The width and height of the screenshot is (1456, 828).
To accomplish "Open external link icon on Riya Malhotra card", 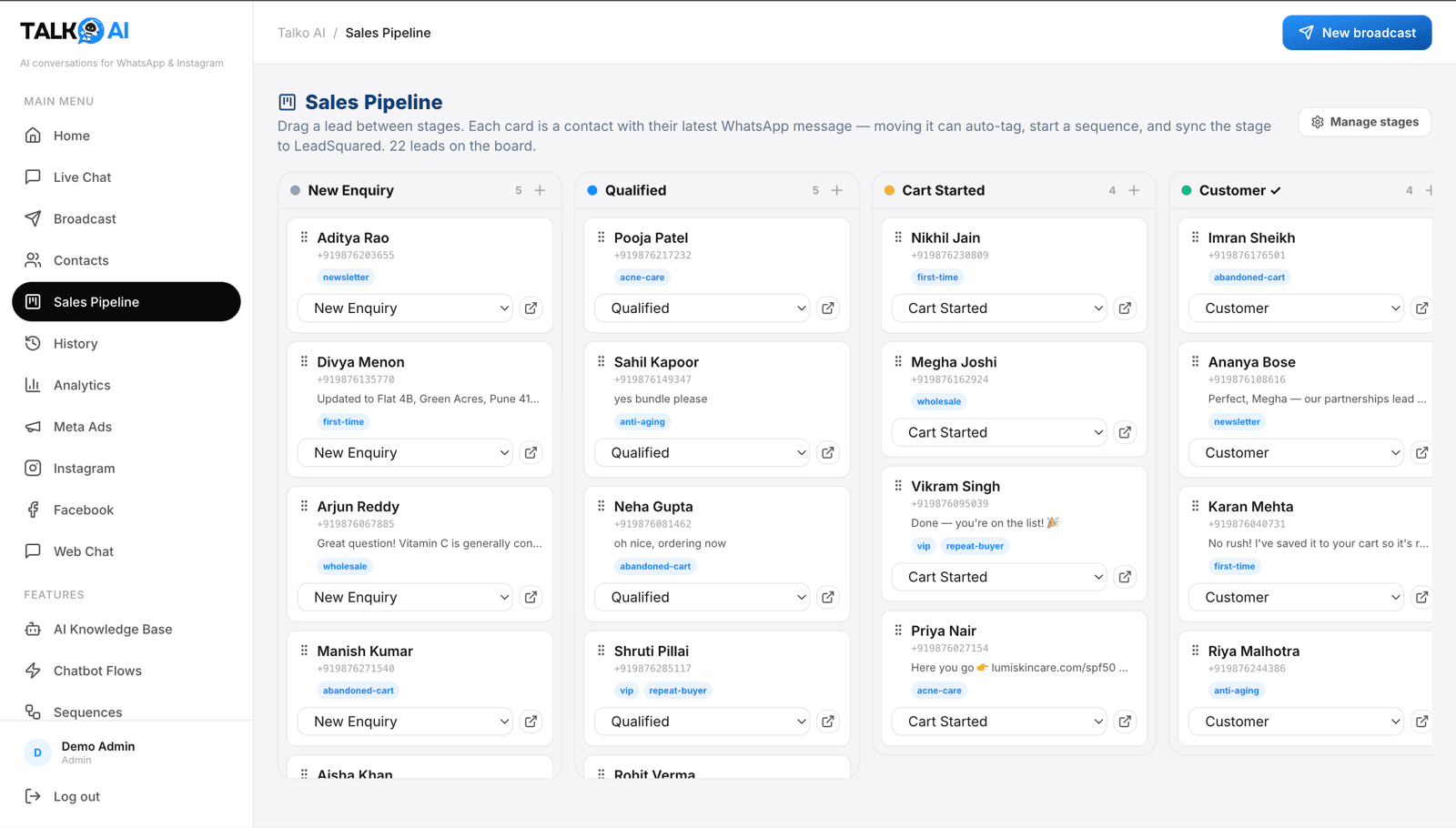I will pos(1421,722).
